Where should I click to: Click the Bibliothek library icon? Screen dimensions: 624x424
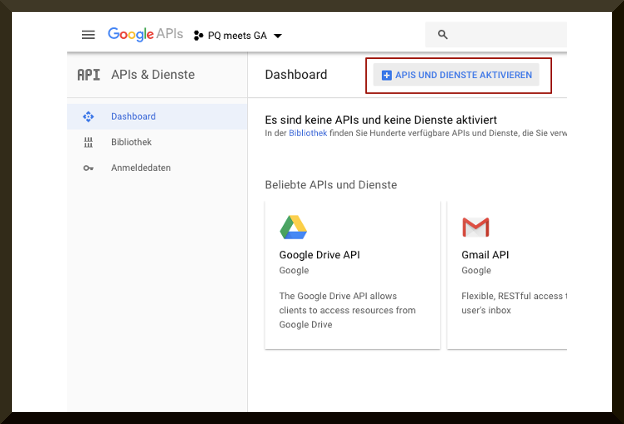tap(88, 142)
